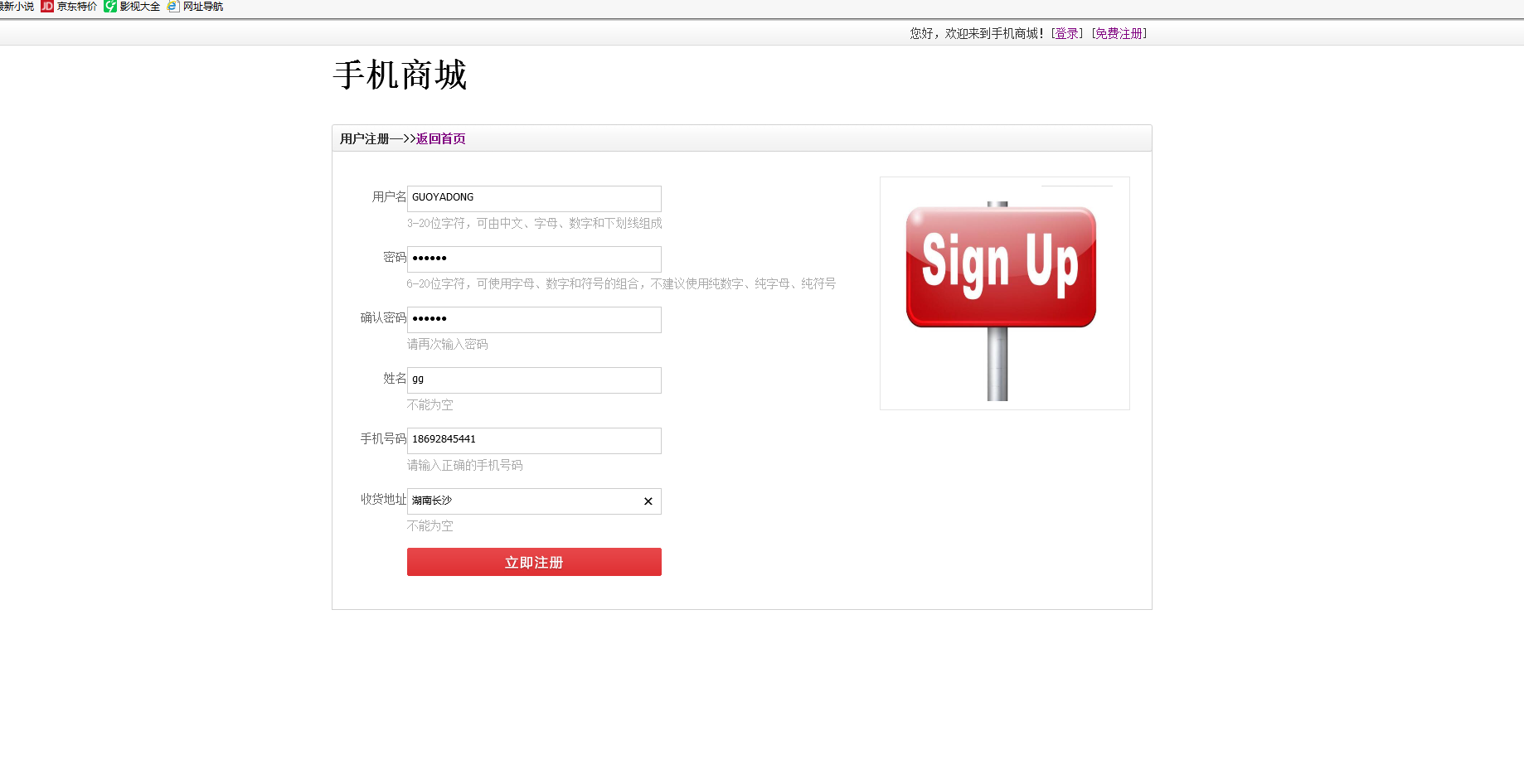Viewport: 1524px width, 784px height.
Task: Click the 不能为空 hint under 收货地址
Action: coord(430,525)
